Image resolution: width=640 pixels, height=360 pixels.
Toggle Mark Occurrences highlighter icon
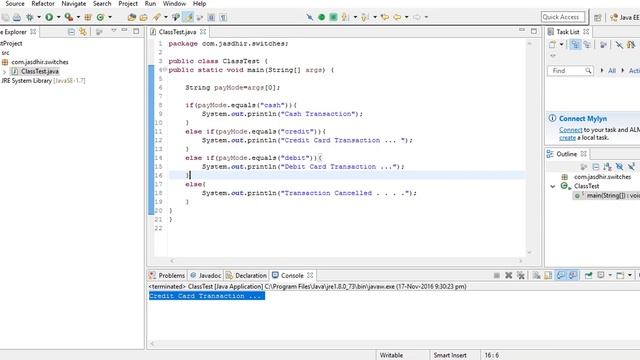pos(188,17)
